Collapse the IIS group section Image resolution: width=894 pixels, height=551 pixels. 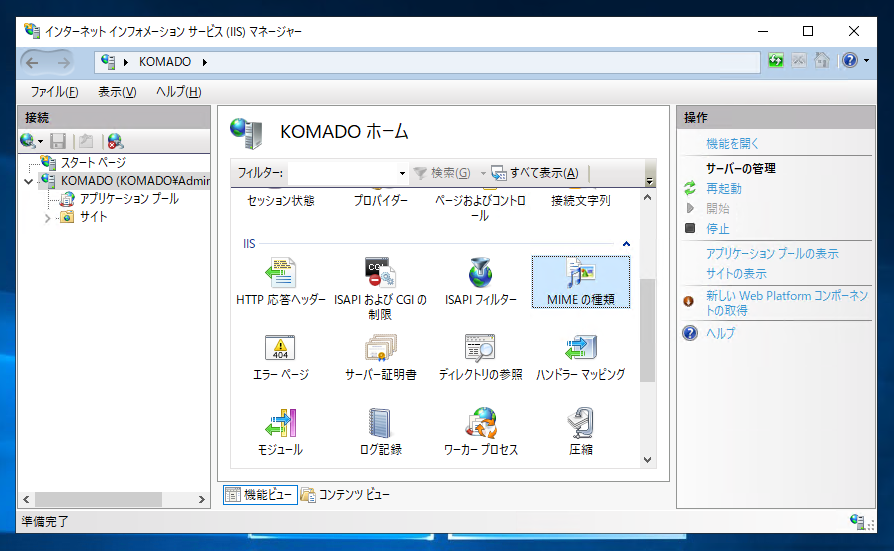[626, 244]
